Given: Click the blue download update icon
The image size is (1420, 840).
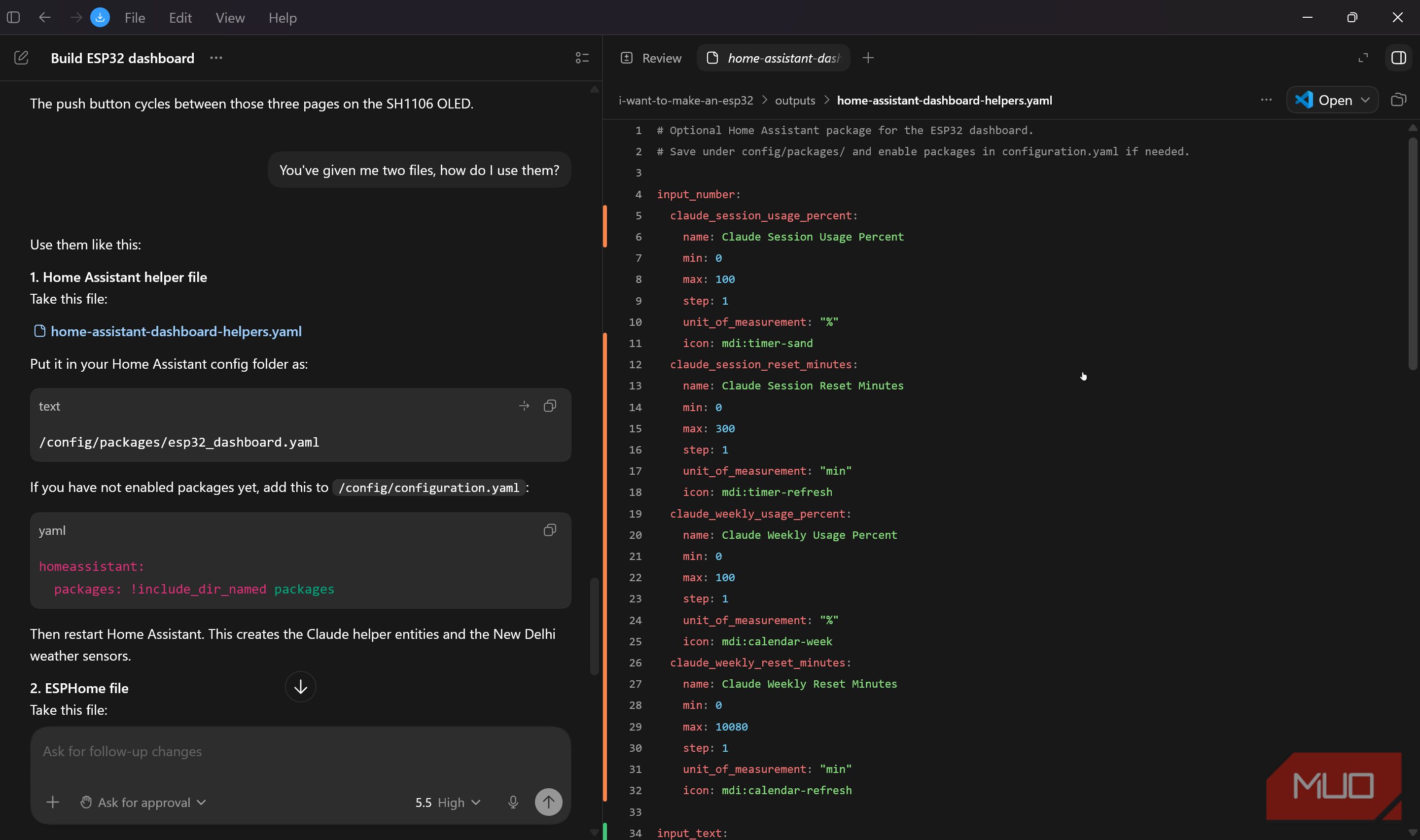Looking at the screenshot, I should click(x=100, y=18).
